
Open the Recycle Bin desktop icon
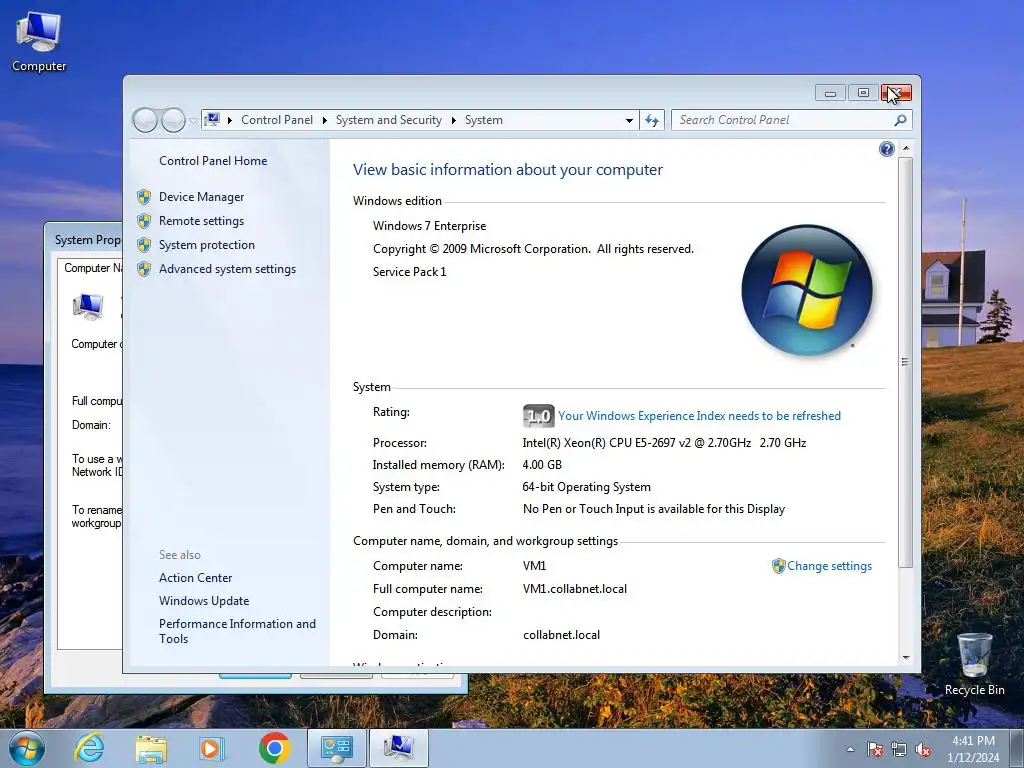click(974, 664)
